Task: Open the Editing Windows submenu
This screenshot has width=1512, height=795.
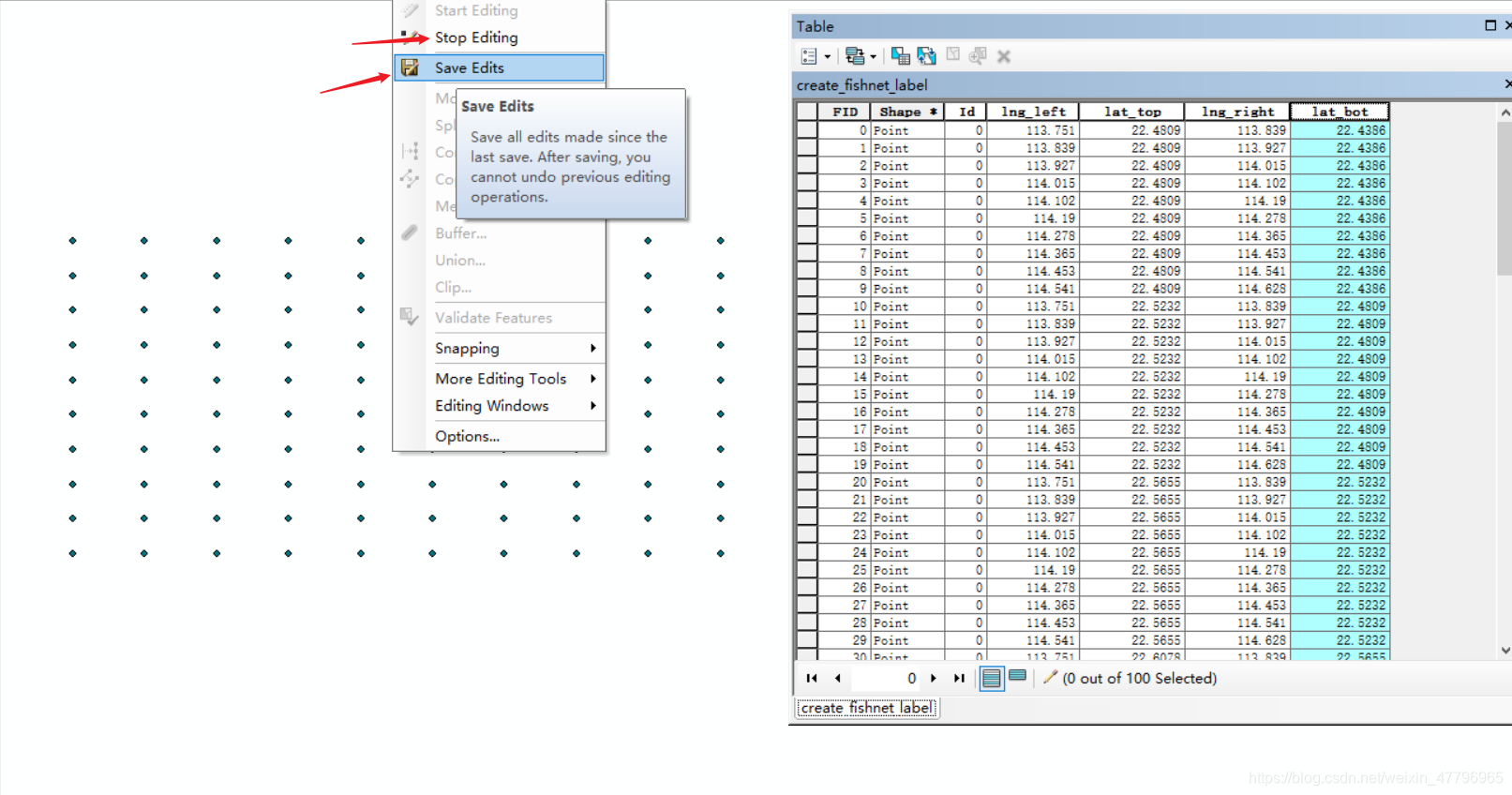Action: coord(499,406)
